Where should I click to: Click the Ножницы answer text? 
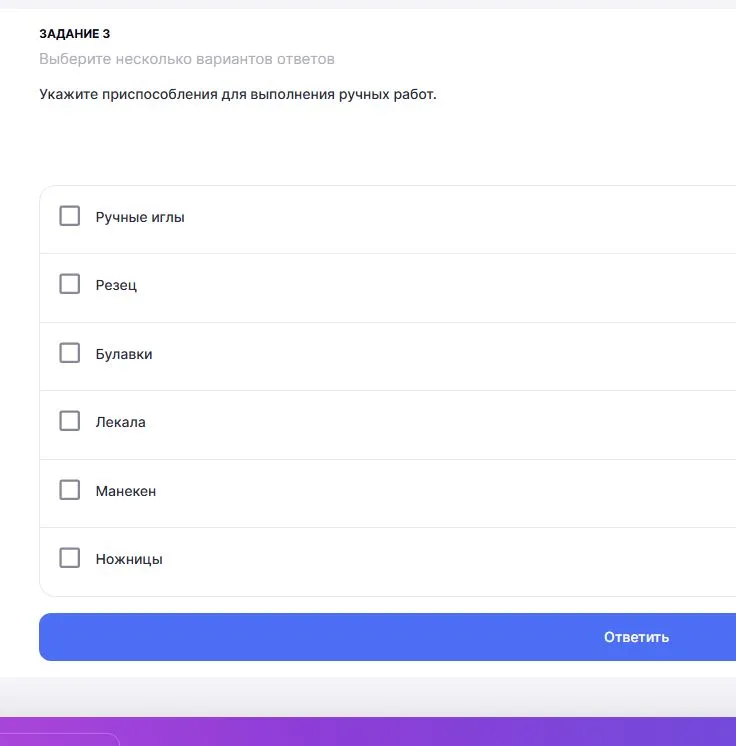[129, 559]
